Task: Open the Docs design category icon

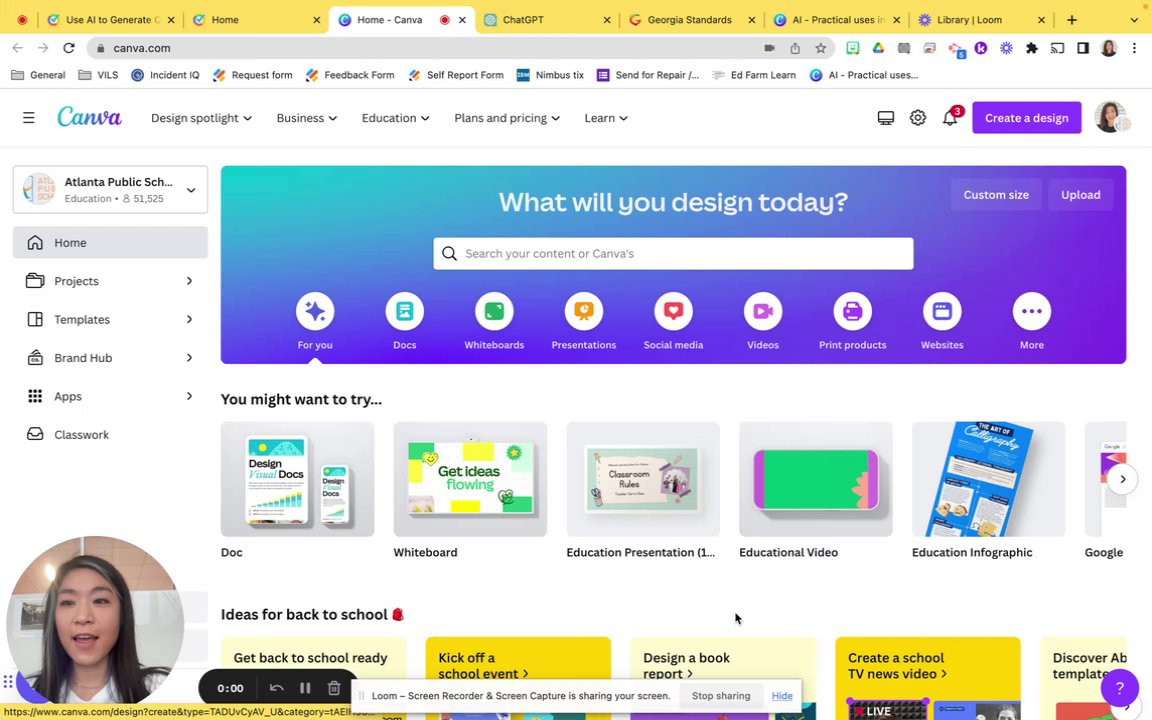Action: point(404,312)
